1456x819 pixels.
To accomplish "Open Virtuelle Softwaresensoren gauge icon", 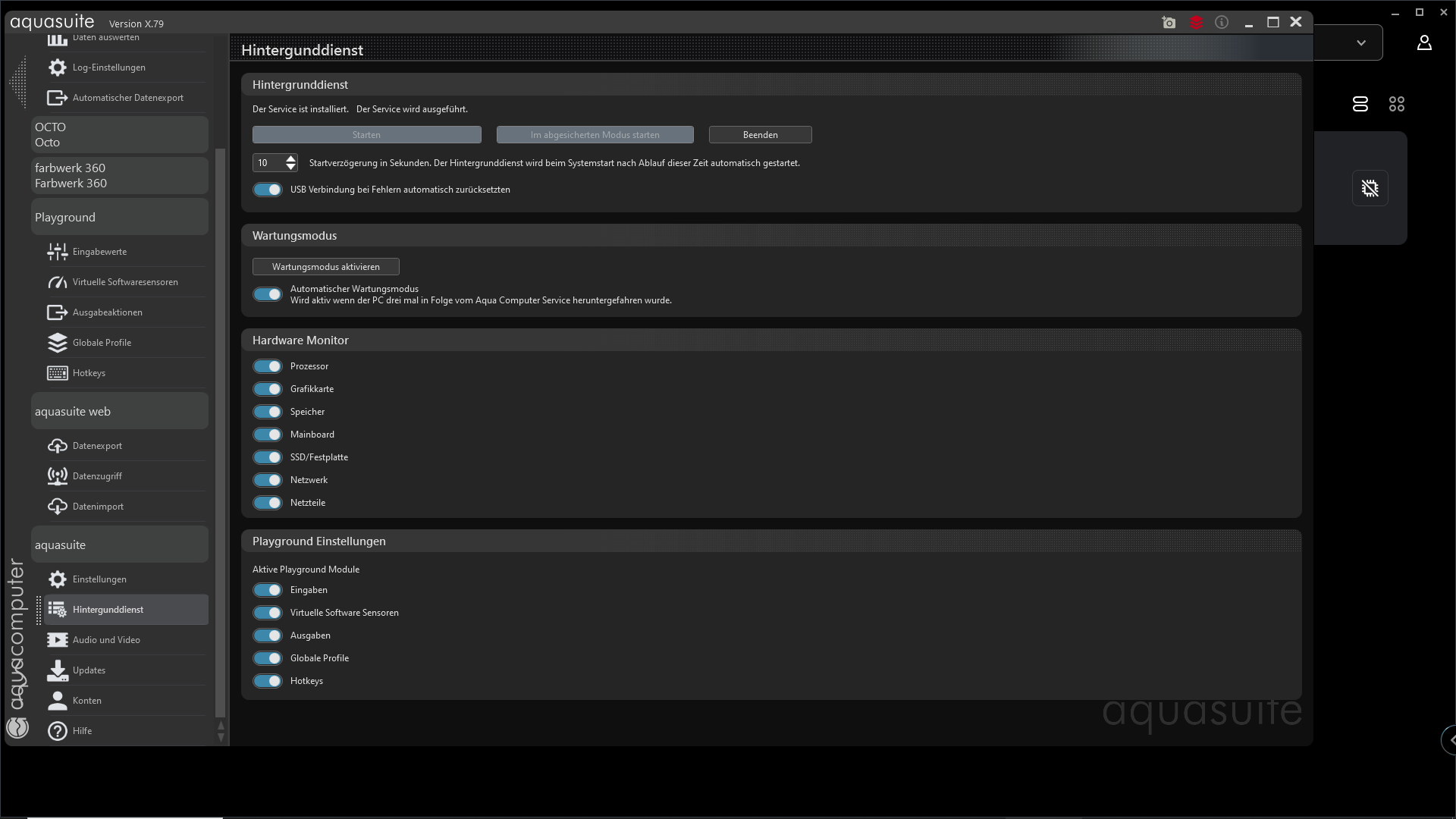I will [x=58, y=282].
